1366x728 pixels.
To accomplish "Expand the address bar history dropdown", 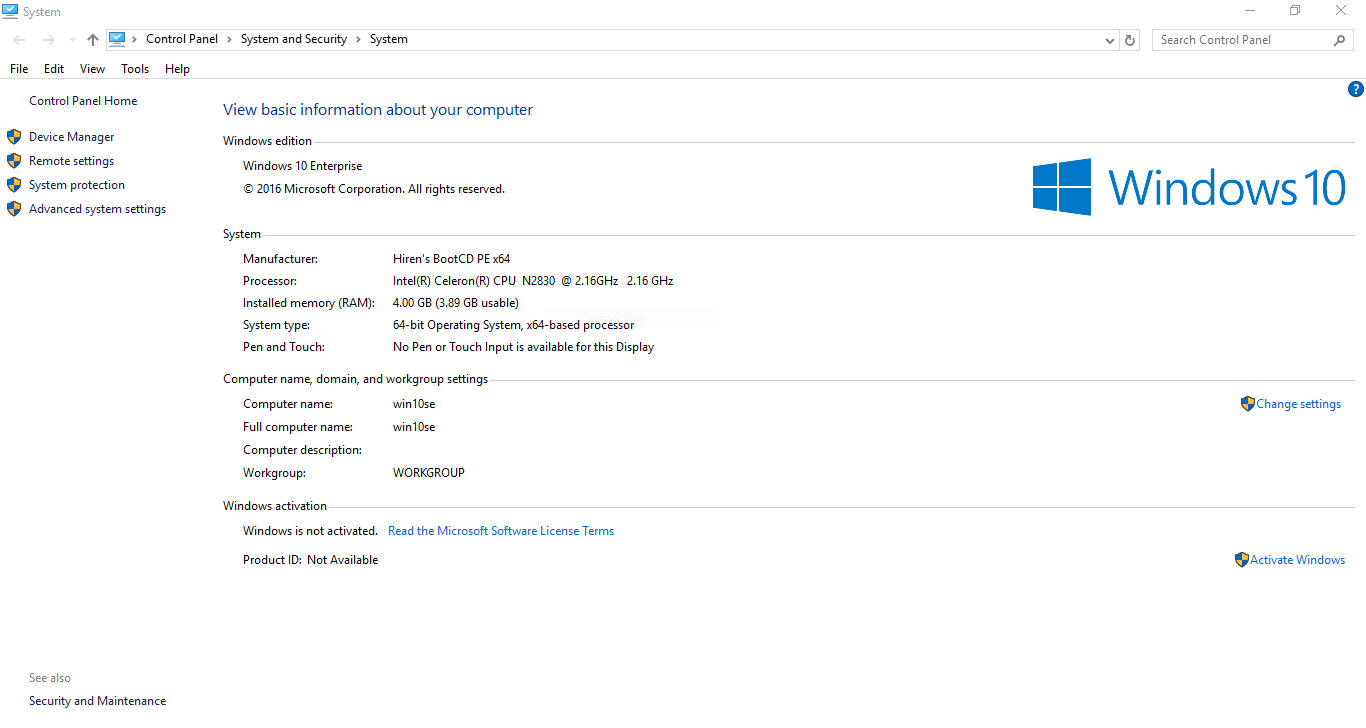I will (x=1110, y=41).
